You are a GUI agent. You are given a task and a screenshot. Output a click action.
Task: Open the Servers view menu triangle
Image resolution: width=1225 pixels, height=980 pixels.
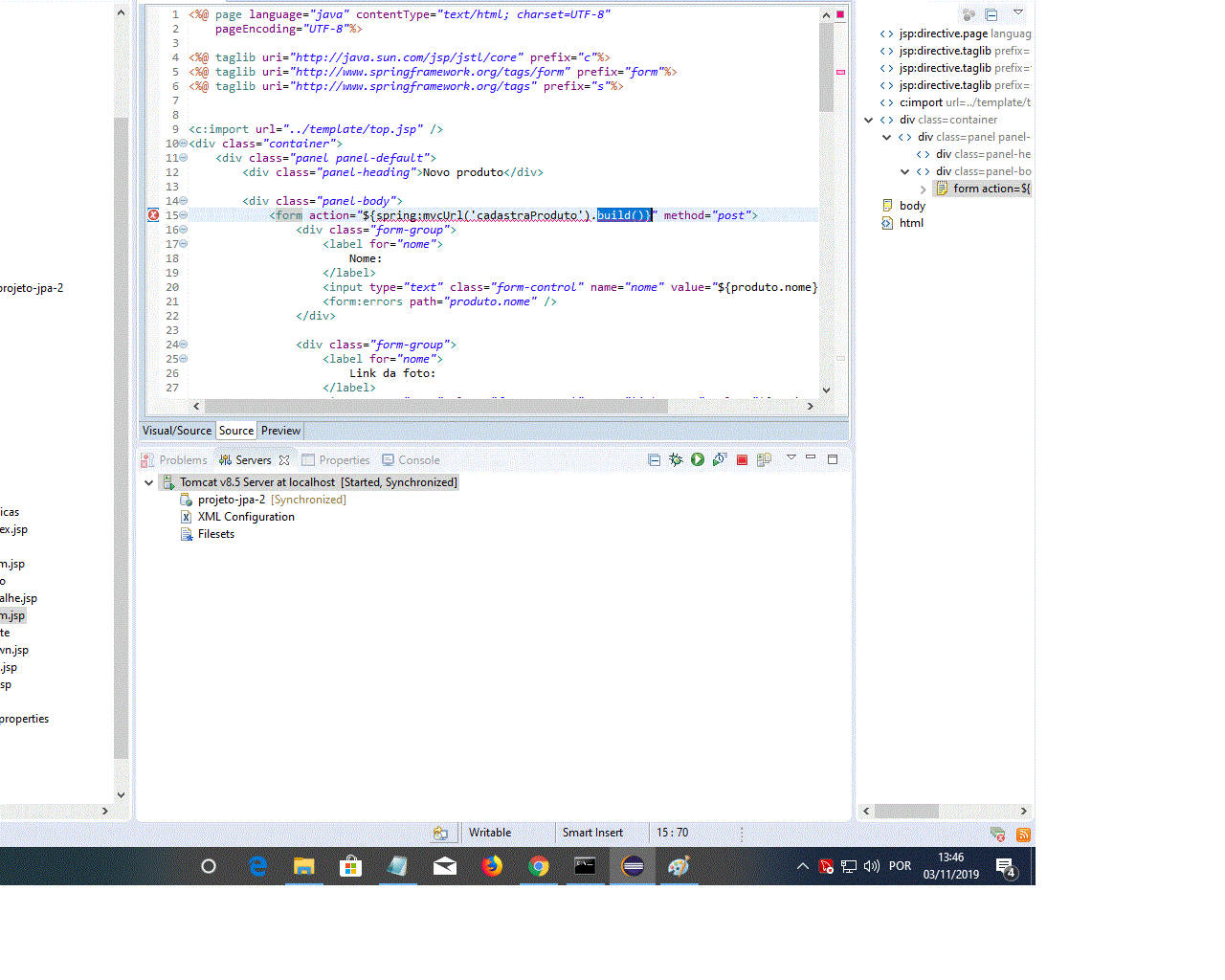pyautogui.click(x=791, y=457)
